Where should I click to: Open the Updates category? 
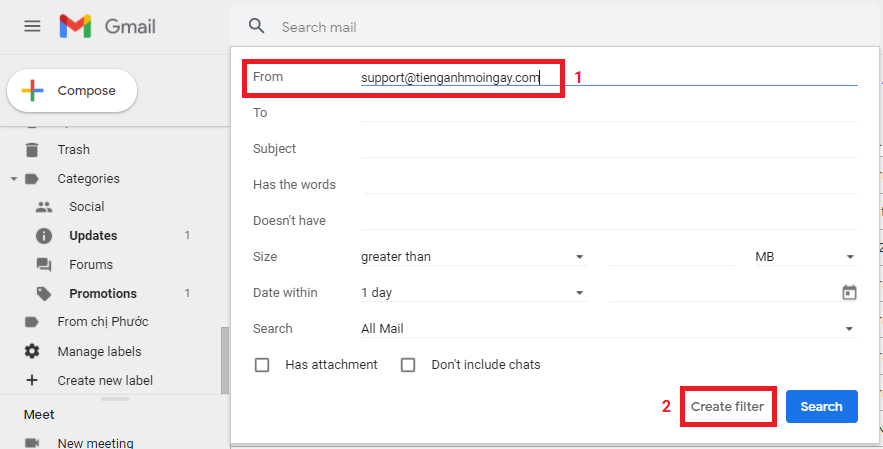click(93, 236)
